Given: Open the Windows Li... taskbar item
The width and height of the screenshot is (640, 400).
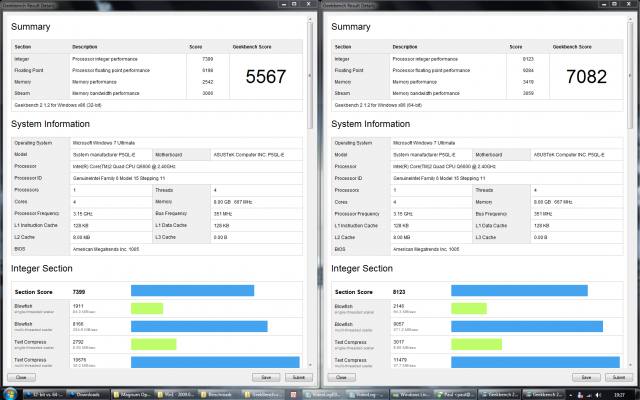Looking at the screenshot, I should coord(419,394).
